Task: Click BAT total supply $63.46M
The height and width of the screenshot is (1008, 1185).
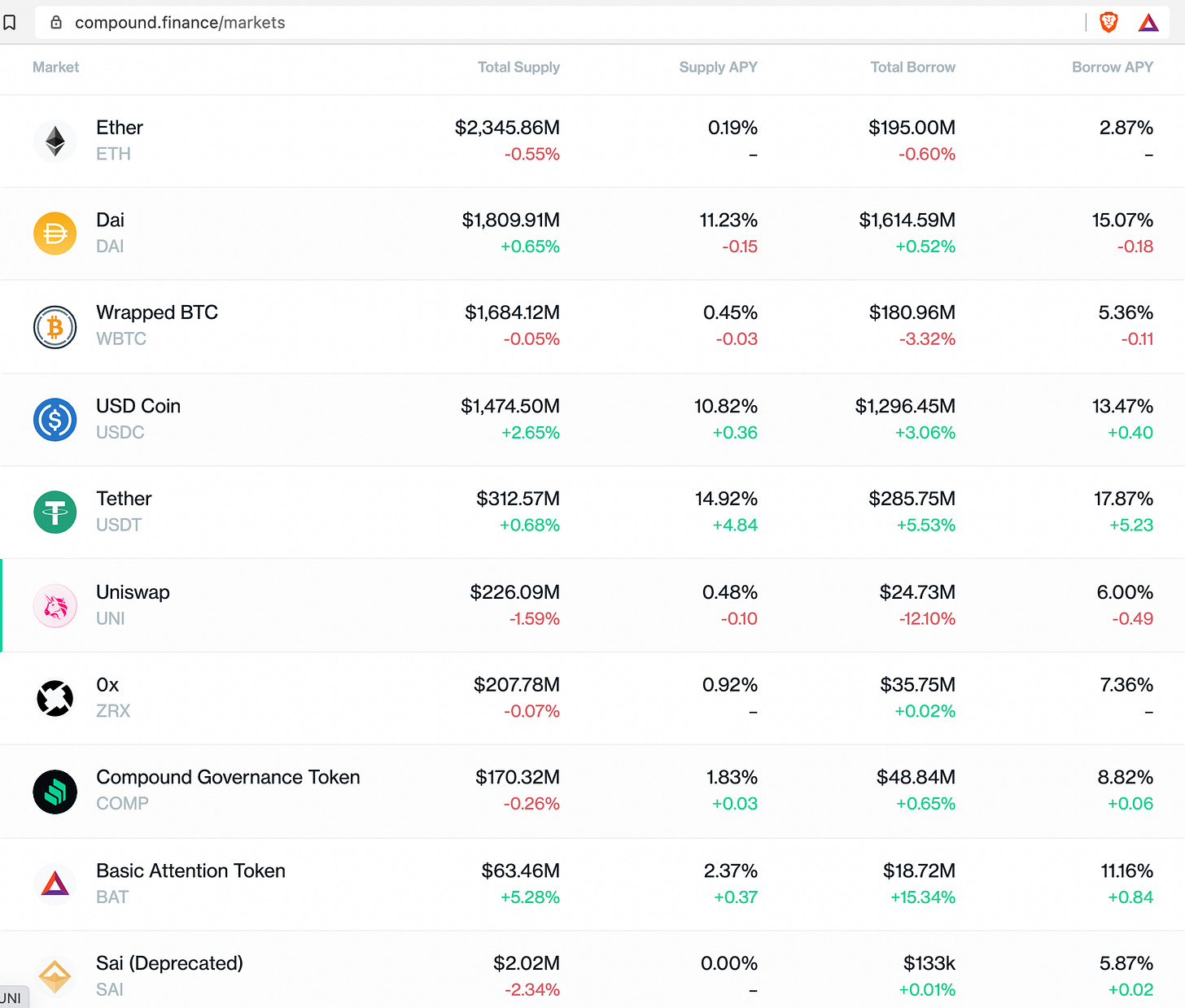Action: click(x=520, y=871)
